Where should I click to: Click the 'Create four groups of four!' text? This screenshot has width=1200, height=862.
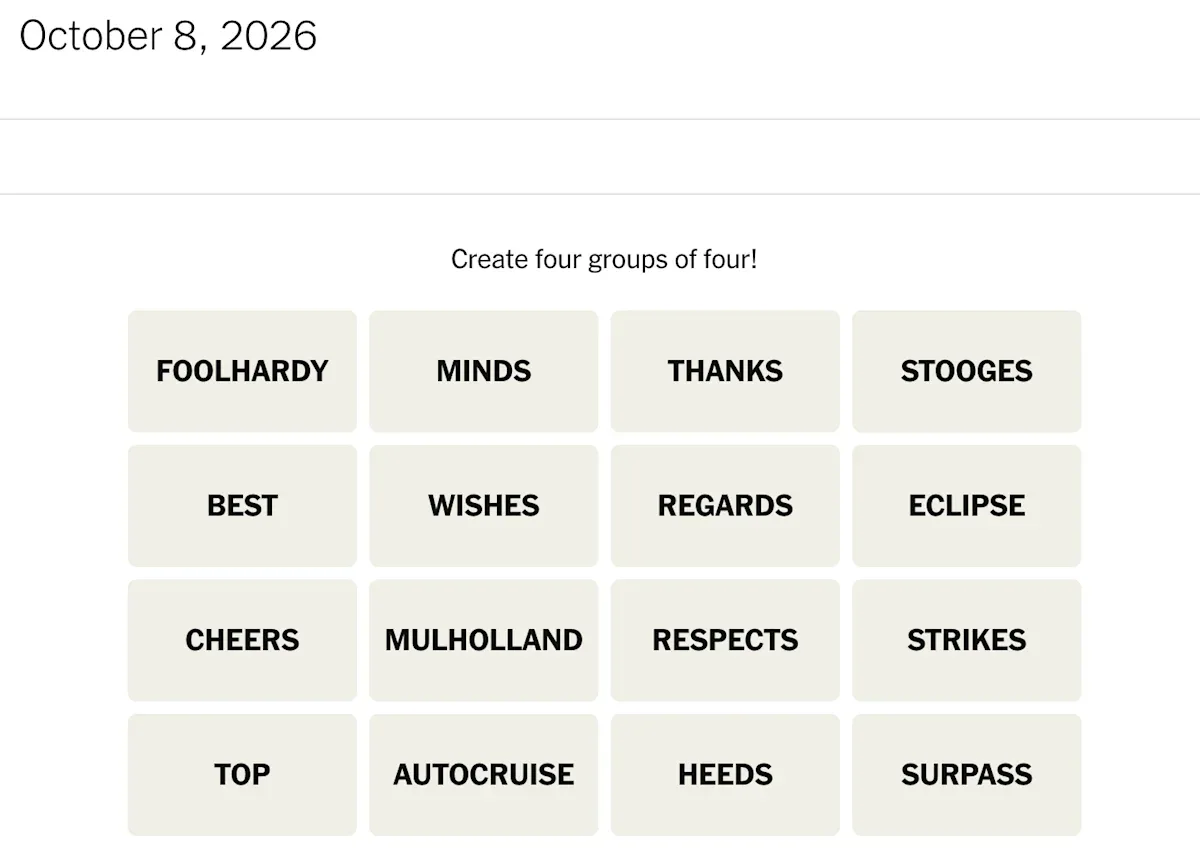(604, 260)
